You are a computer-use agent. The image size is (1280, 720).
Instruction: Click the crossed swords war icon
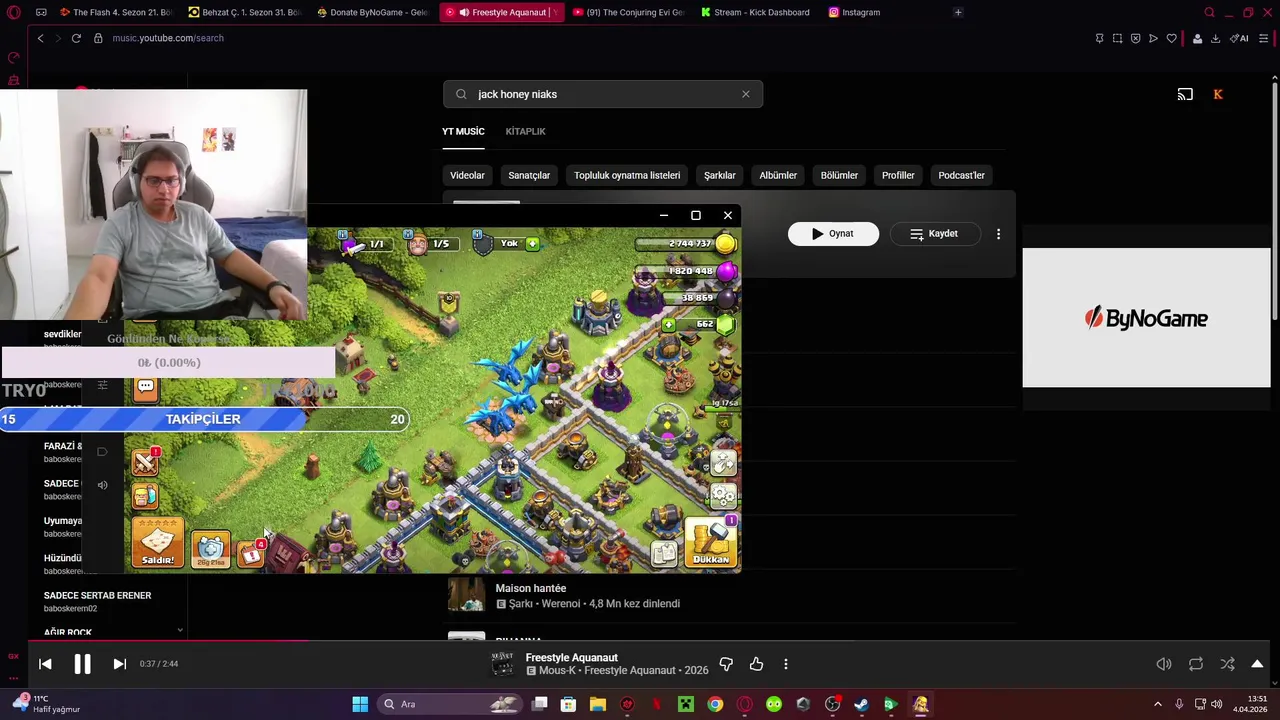[x=146, y=461]
